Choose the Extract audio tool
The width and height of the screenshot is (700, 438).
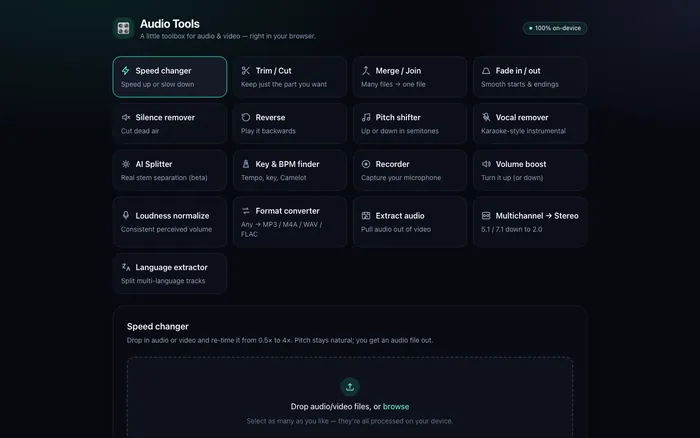[410, 222]
